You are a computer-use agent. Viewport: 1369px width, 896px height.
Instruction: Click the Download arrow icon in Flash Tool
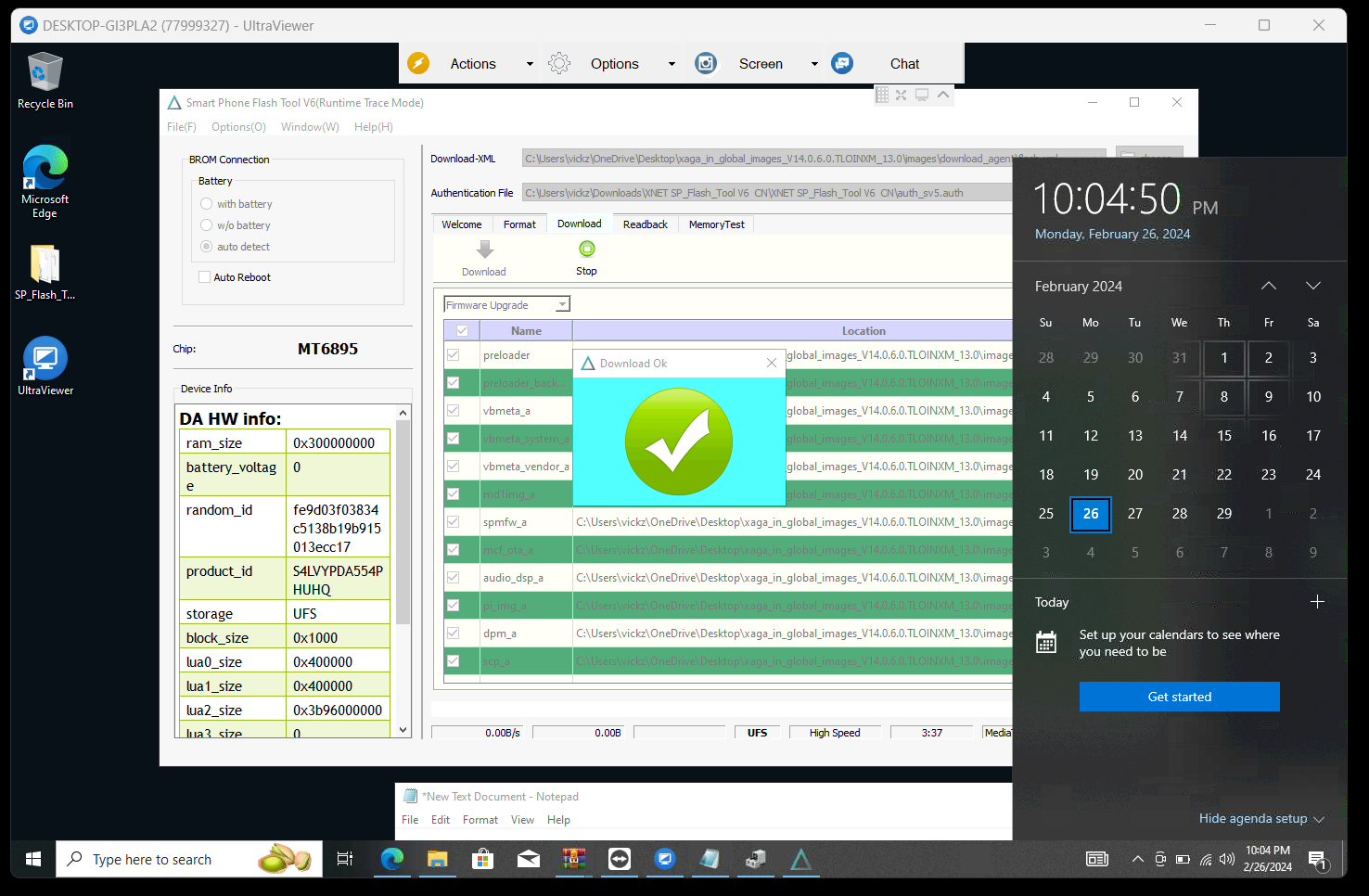click(484, 250)
